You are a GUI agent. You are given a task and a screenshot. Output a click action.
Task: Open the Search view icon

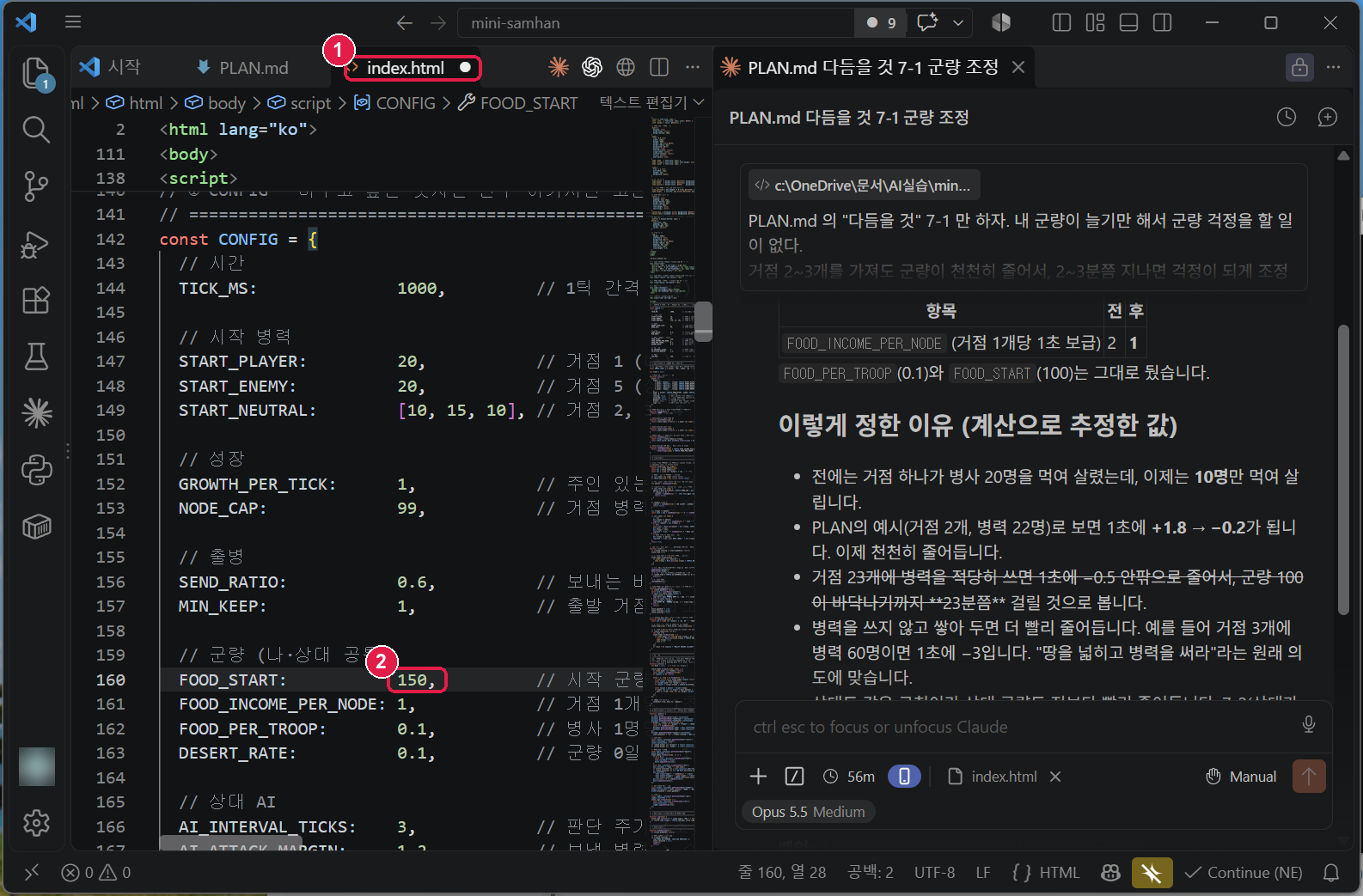click(36, 130)
